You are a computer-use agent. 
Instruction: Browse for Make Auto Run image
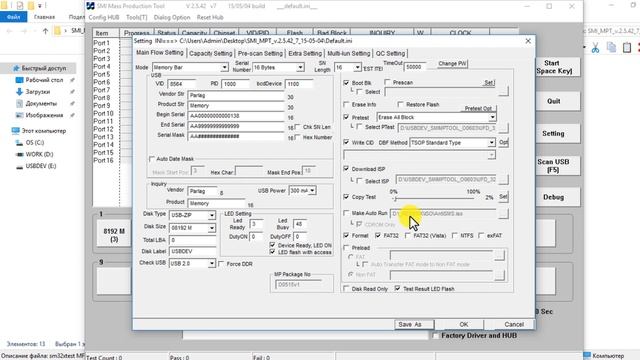tap(504, 213)
